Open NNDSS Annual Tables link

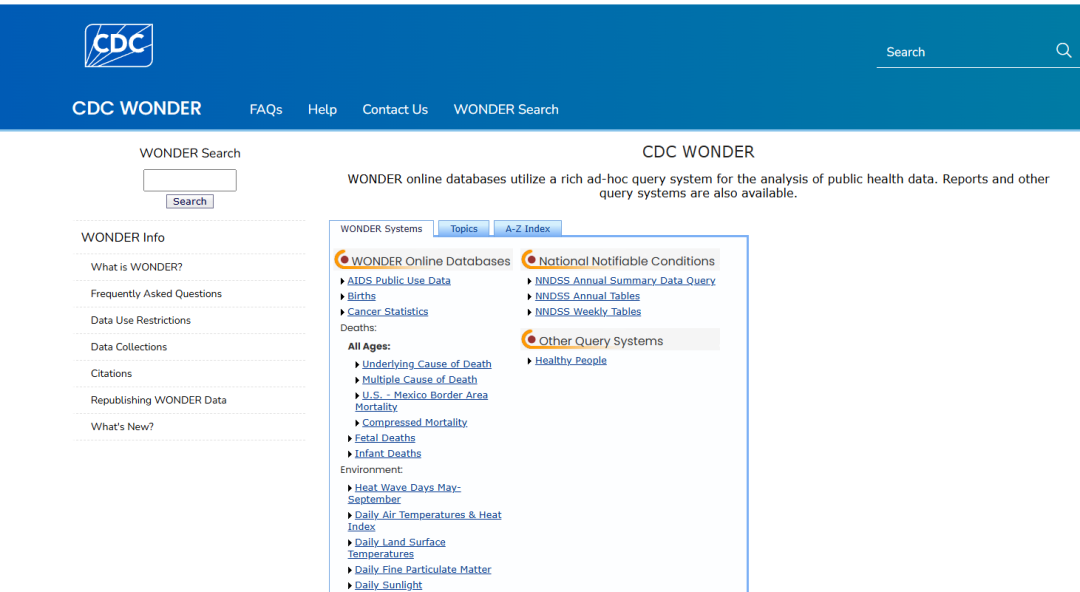[x=588, y=296]
